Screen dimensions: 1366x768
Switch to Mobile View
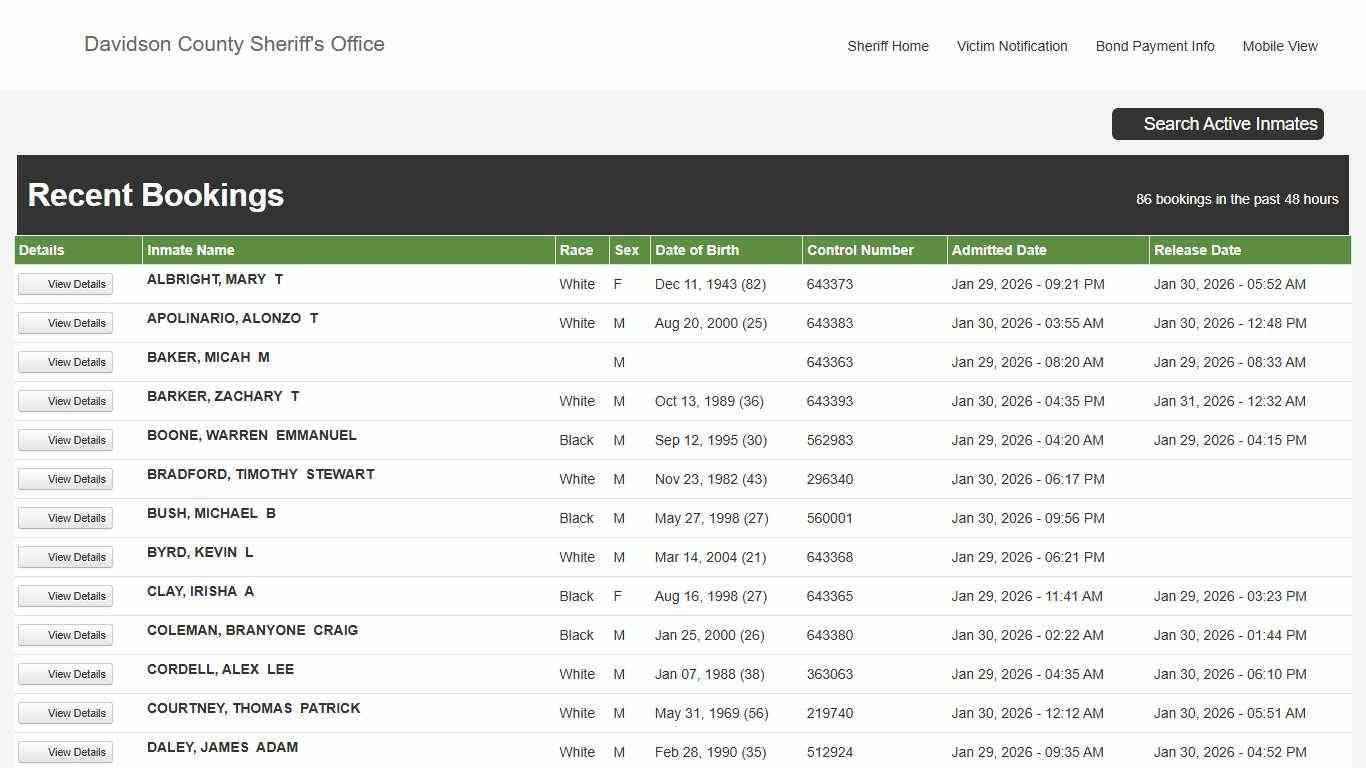1279,46
